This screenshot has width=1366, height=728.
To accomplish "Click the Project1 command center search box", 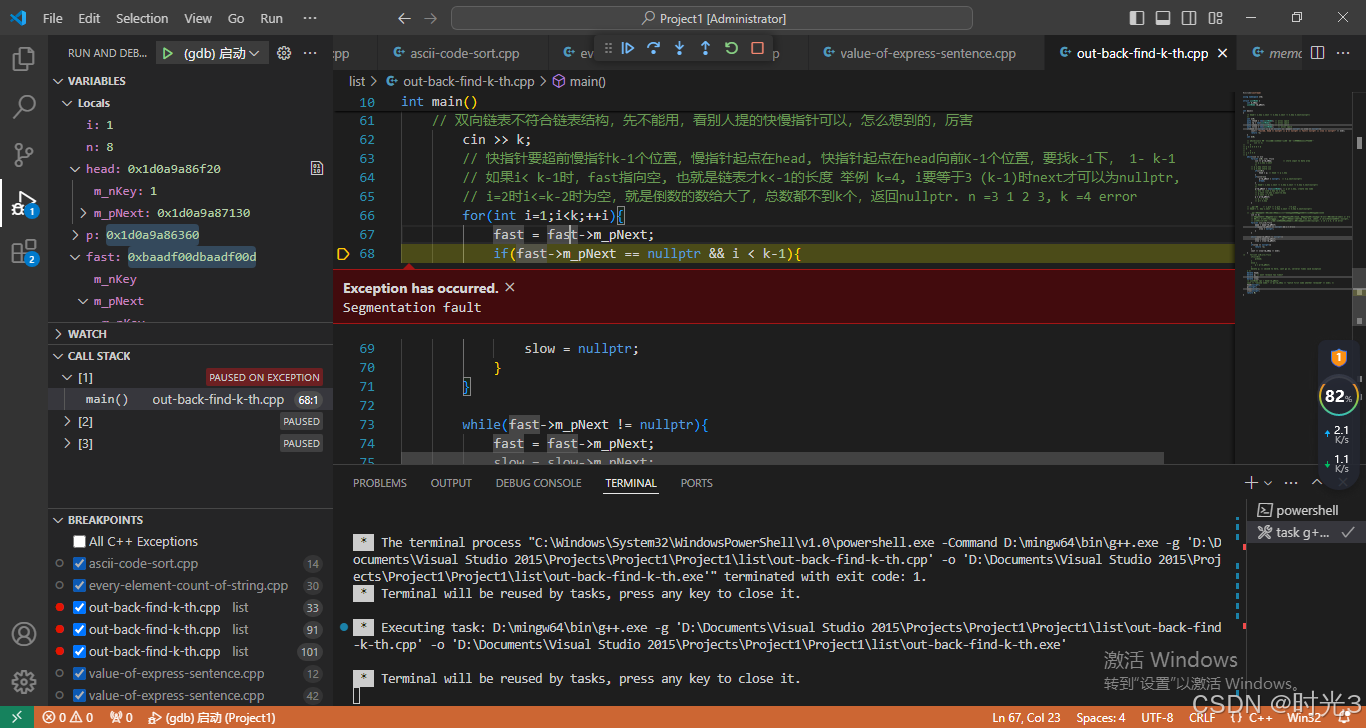I will pyautogui.click(x=712, y=18).
